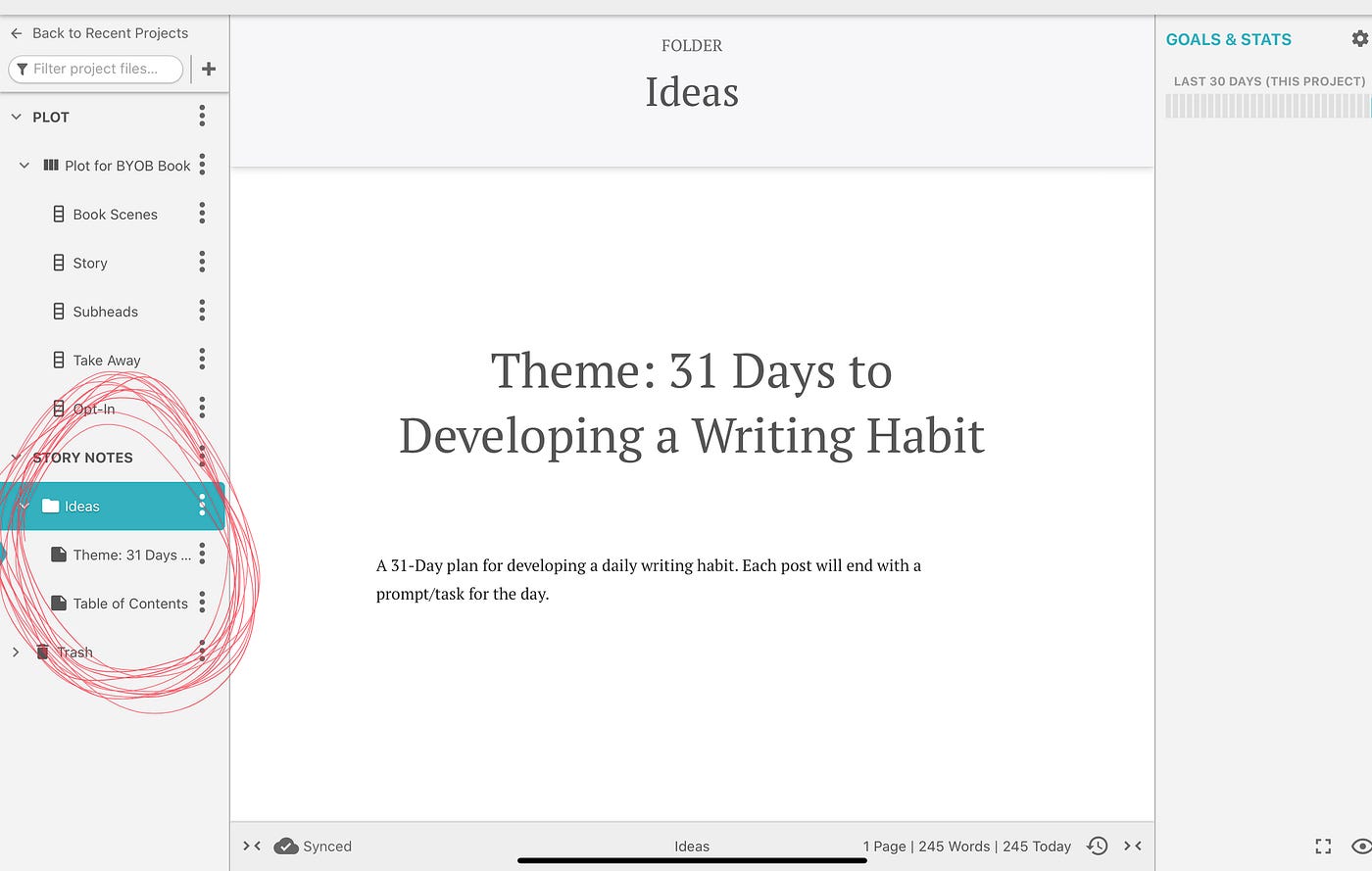Collapse the Goals & Stats panel using its arrows
This screenshot has height=871, width=1372.
pos(1134,846)
